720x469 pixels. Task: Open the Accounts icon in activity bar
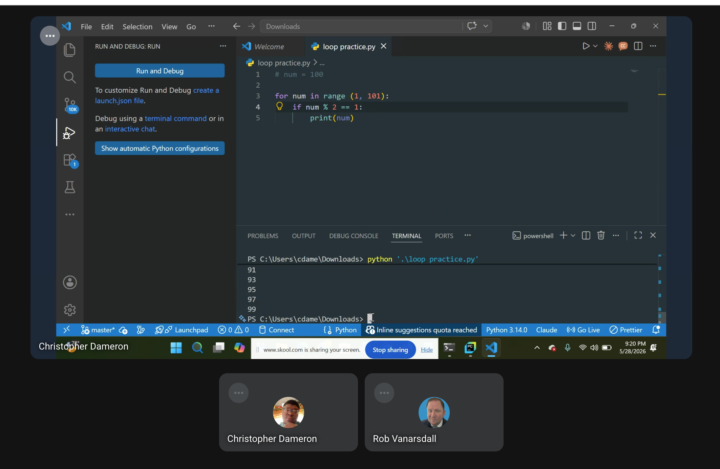pyautogui.click(x=70, y=282)
